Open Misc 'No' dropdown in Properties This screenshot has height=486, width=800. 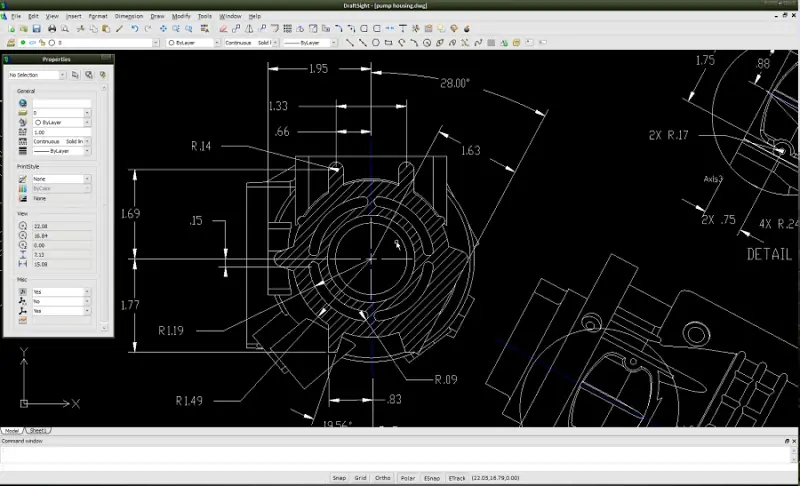(x=87, y=301)
